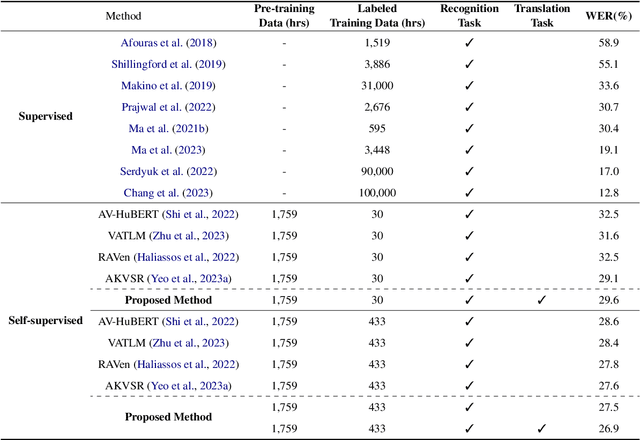Click the 58.9 WER value
Viewport: 640px width, 440px height.
(x=607, y=43)
